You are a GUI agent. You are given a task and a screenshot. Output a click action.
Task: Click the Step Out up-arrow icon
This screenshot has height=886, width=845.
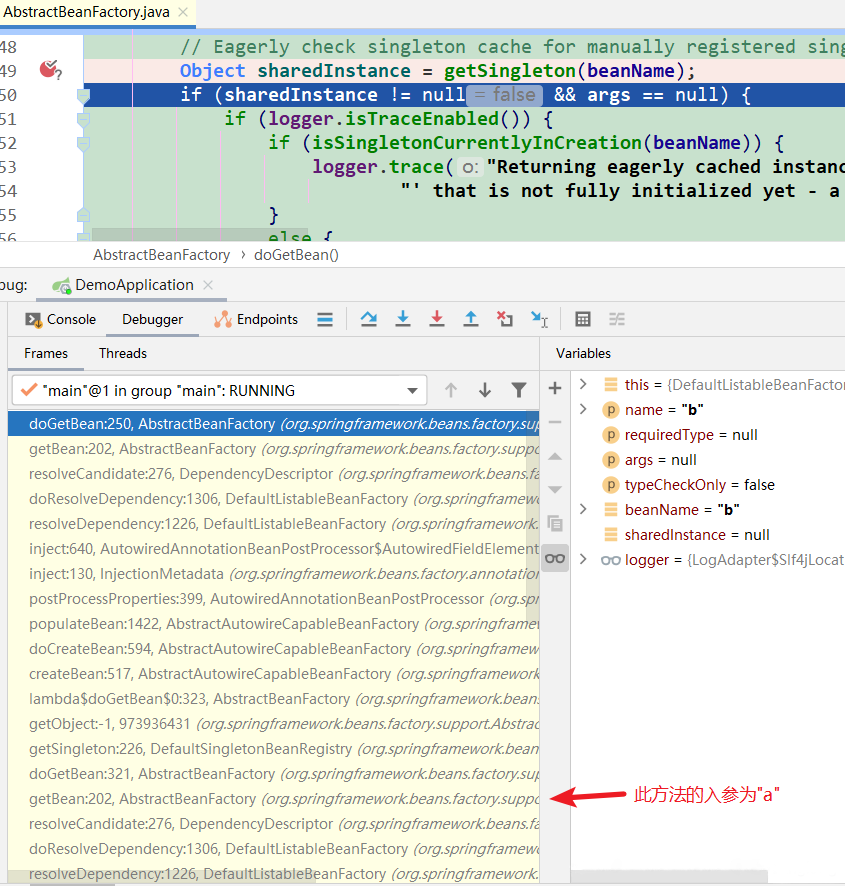point(470,319)
